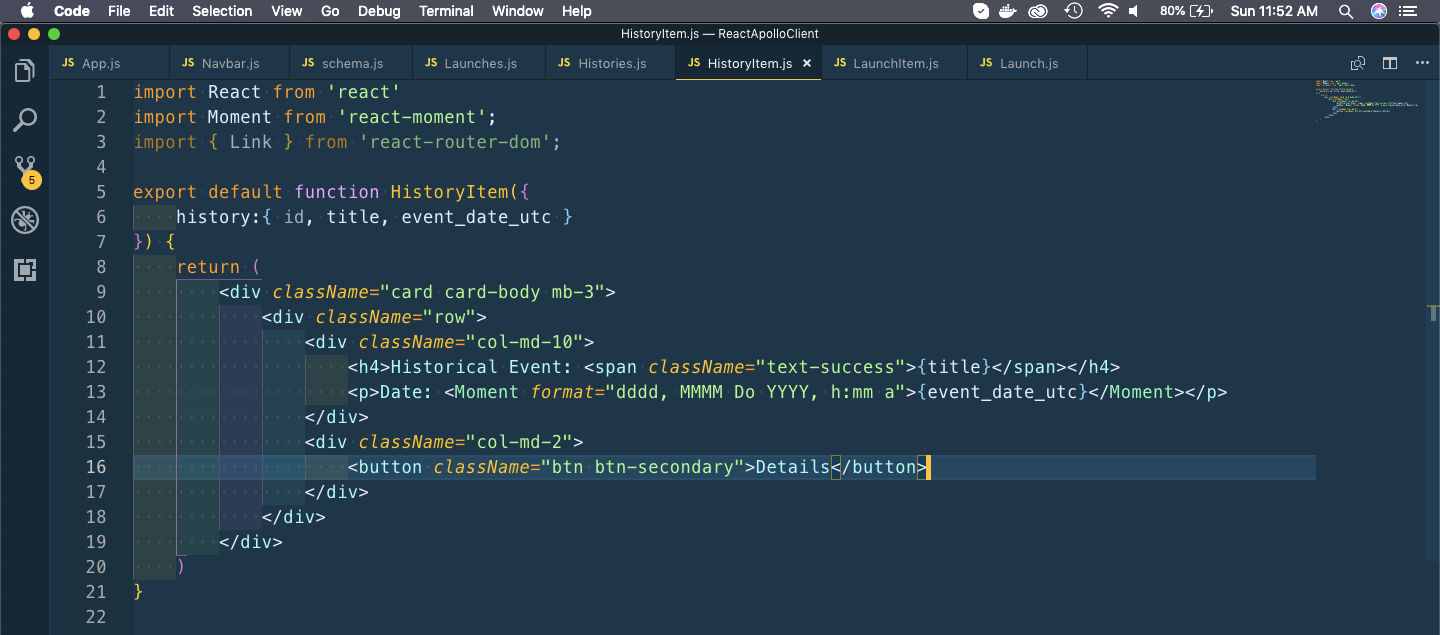This screenshot has width=1440, height=635.
Task: Open the Siri icon in menu bar
Action: click(1379, 11)
